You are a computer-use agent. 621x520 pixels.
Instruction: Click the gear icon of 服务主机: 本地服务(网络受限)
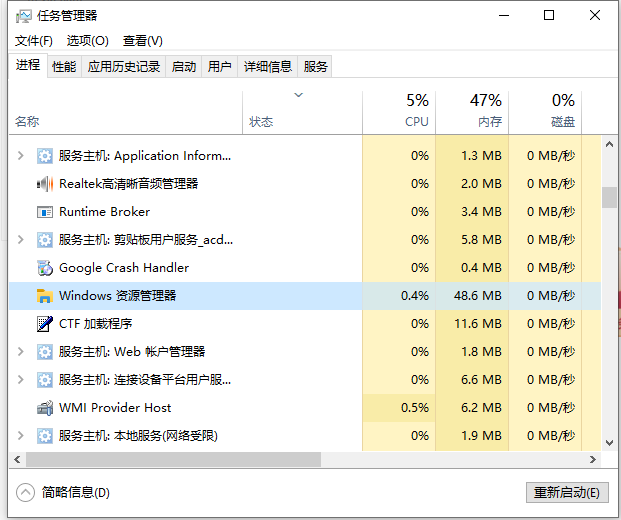[x=45, y=436]
